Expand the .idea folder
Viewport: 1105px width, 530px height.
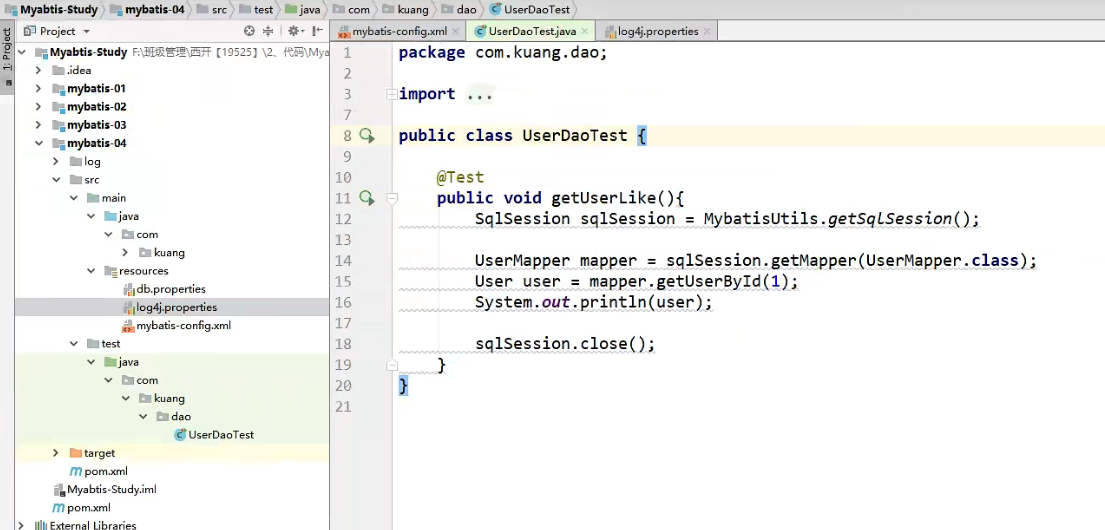click(x=39, y=70)
